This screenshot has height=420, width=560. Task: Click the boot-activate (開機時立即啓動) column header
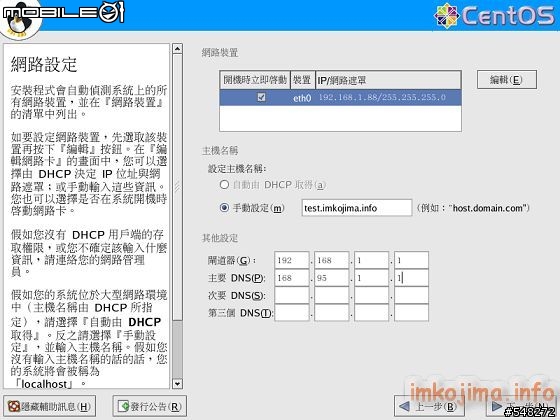(x=255, y=80)
